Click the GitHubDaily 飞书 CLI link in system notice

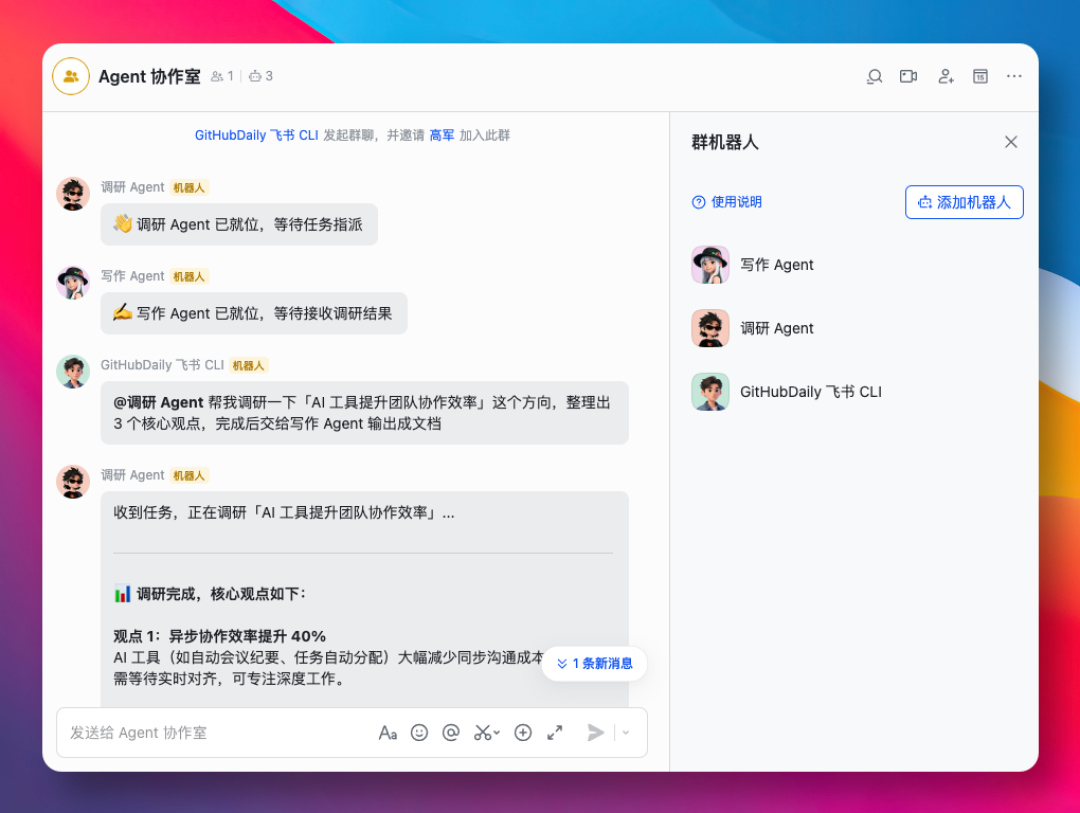pos(256,135)
